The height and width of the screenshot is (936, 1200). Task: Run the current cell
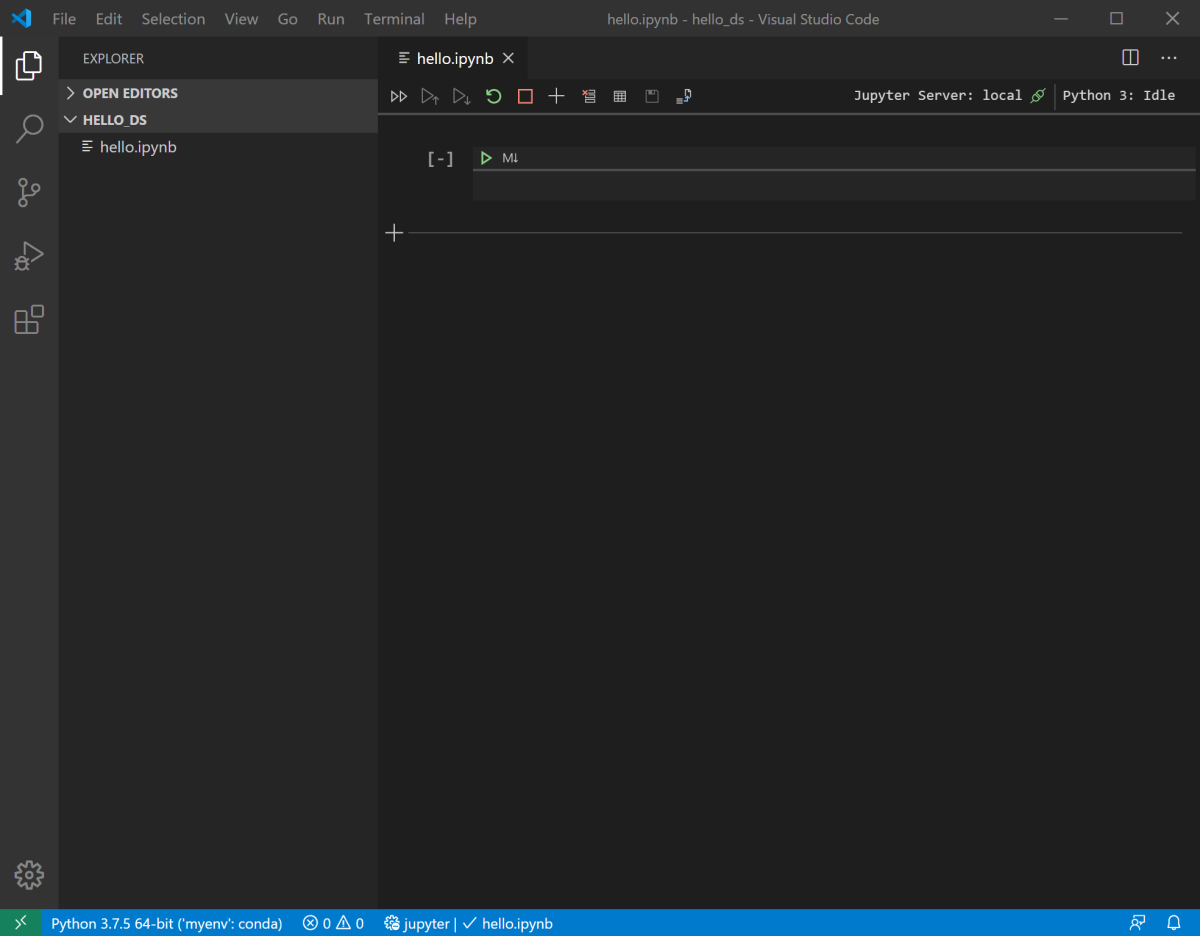486,157
